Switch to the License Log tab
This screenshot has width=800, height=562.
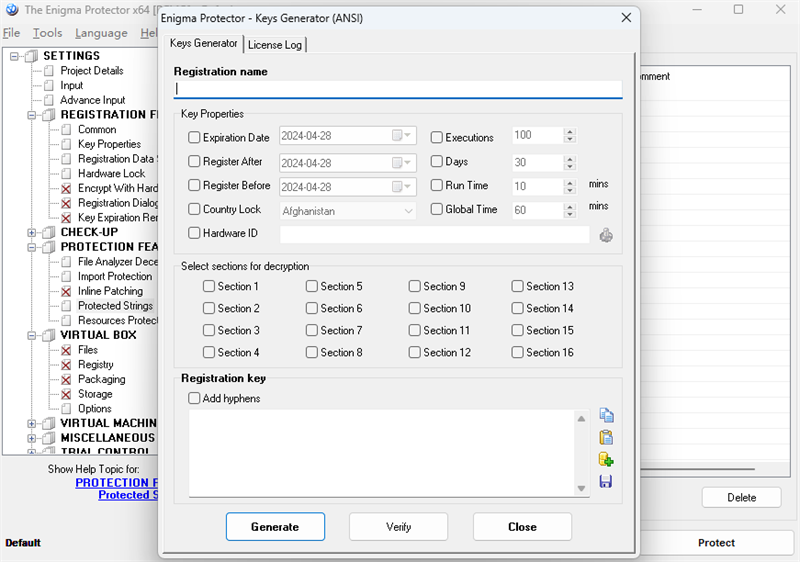pos(274,45)
